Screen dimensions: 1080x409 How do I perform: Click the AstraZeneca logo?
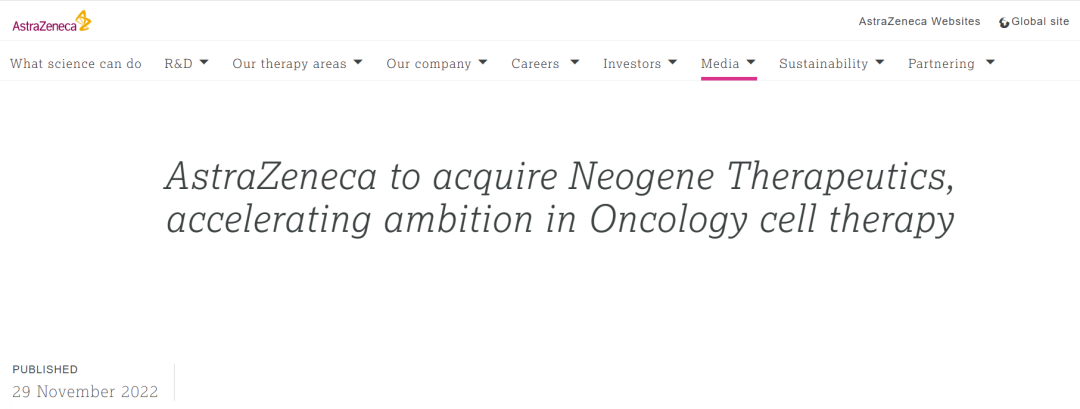pyautogui.click(x=50, y=22)
